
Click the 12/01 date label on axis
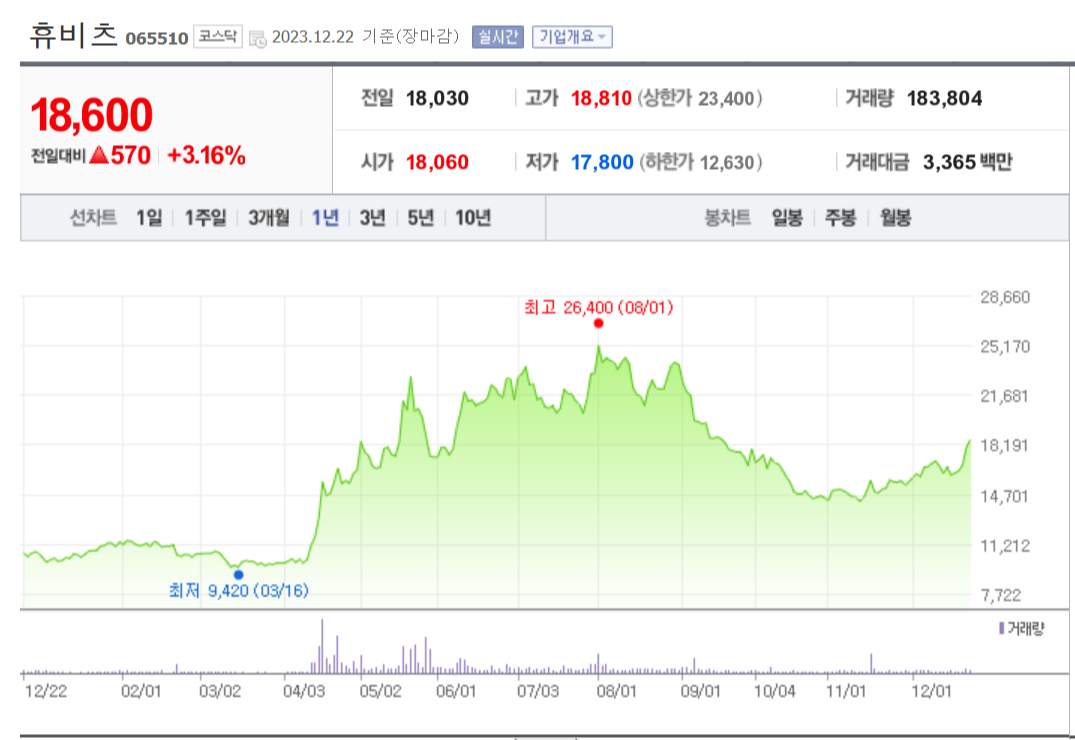point(931,691)
